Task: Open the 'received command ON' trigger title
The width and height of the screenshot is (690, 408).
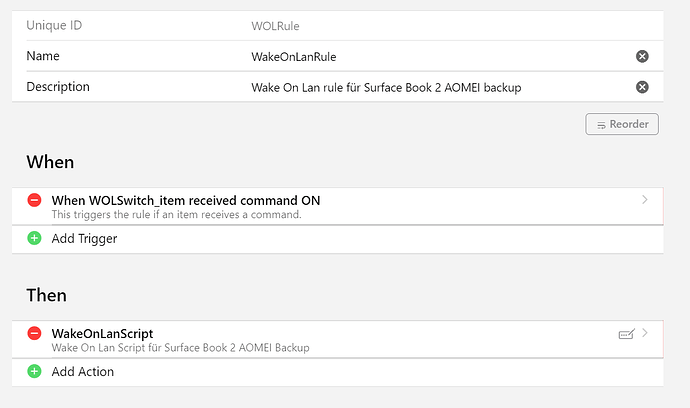Action: coord(186,200)
